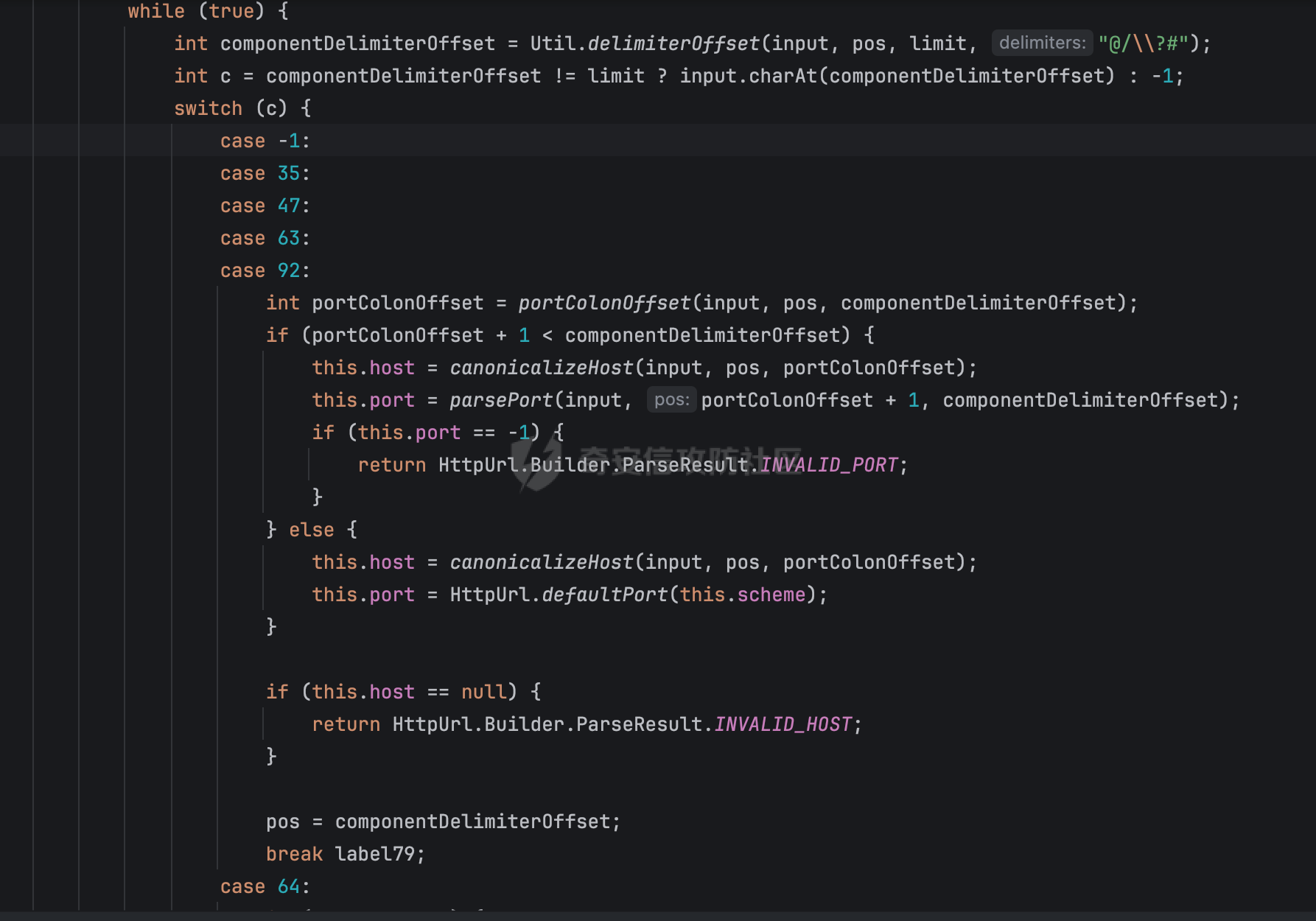Viewport: 1316px width, 921px height.
Task: Click the 'switch' keyword
Action: [x=208, y=108]
